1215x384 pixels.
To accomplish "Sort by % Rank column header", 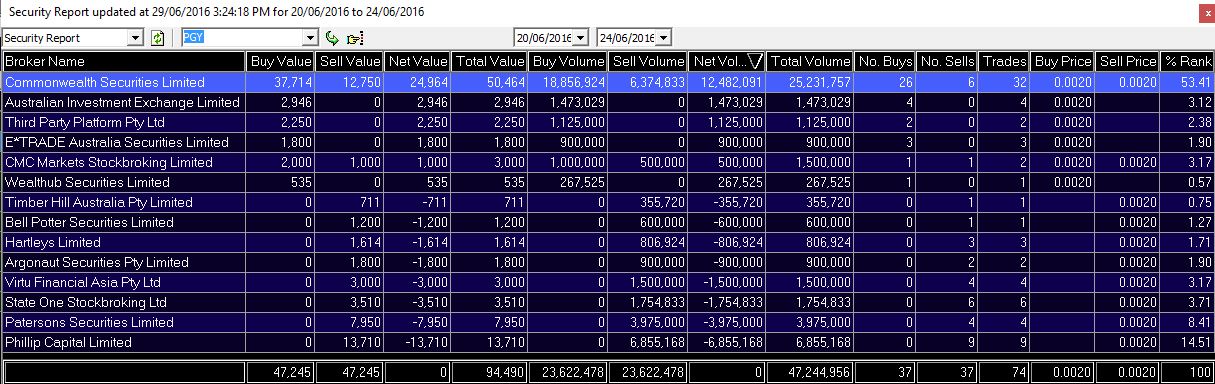I will tap(1187, 61).
